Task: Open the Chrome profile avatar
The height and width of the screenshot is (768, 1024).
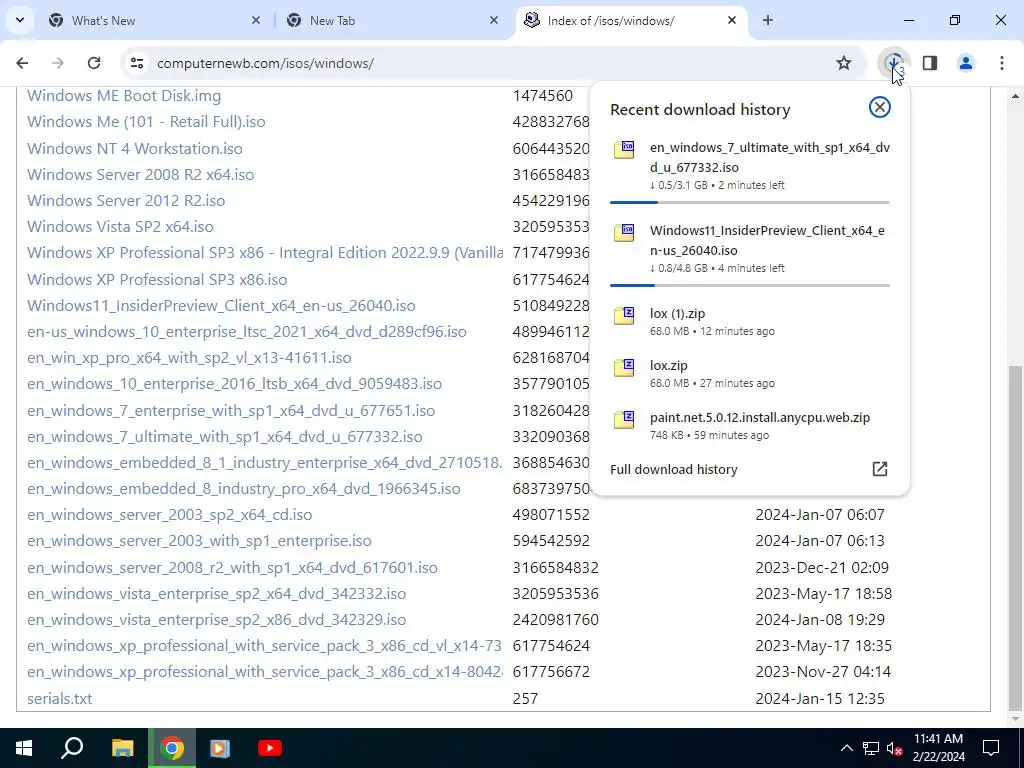Action: [966, 63]
